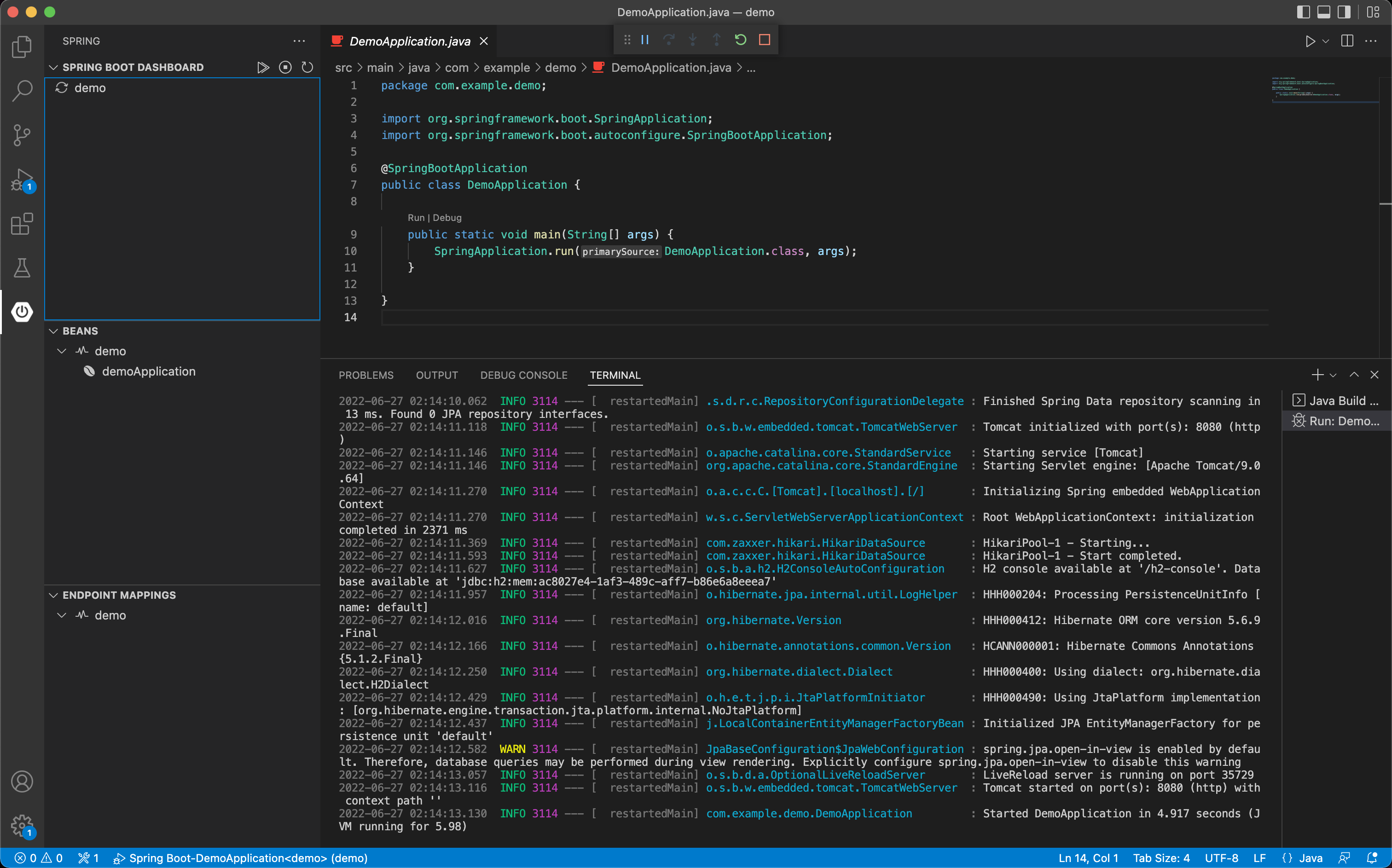Stop the debug session

765,40
